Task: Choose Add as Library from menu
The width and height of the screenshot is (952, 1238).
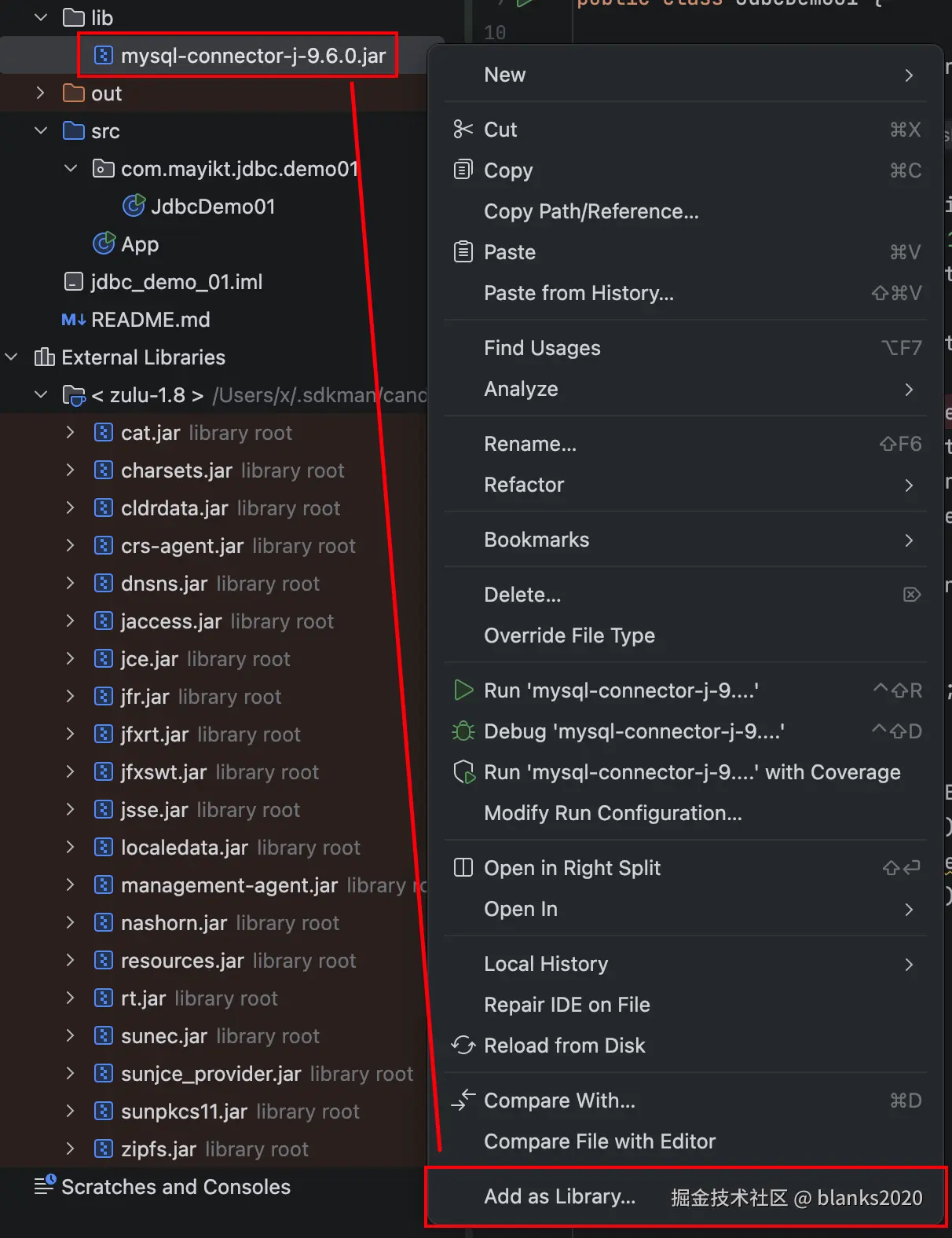Action: click(559, 1196)
